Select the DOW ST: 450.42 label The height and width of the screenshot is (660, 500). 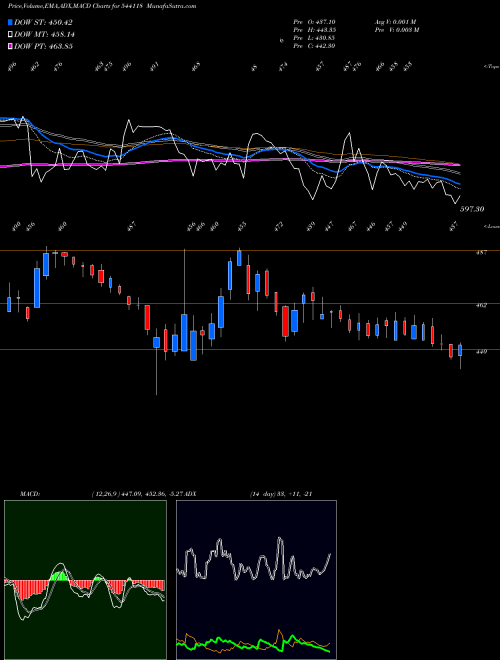click(43, 22)
